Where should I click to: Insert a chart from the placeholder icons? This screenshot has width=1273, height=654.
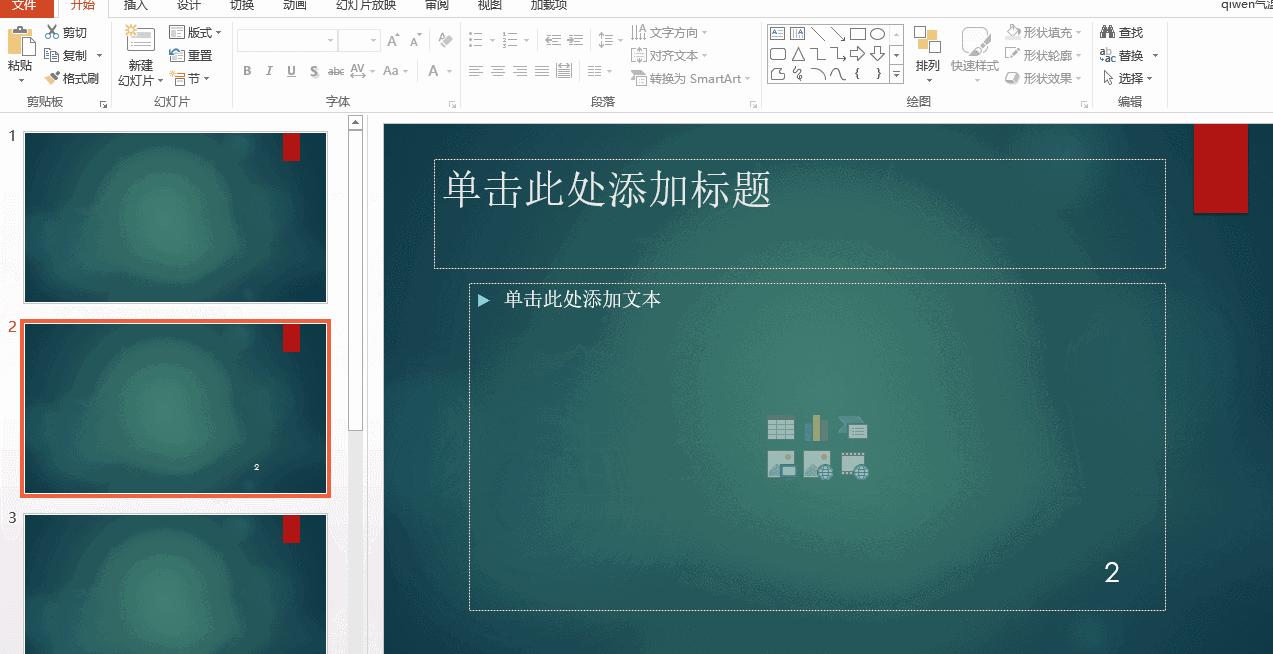point(818,428)
